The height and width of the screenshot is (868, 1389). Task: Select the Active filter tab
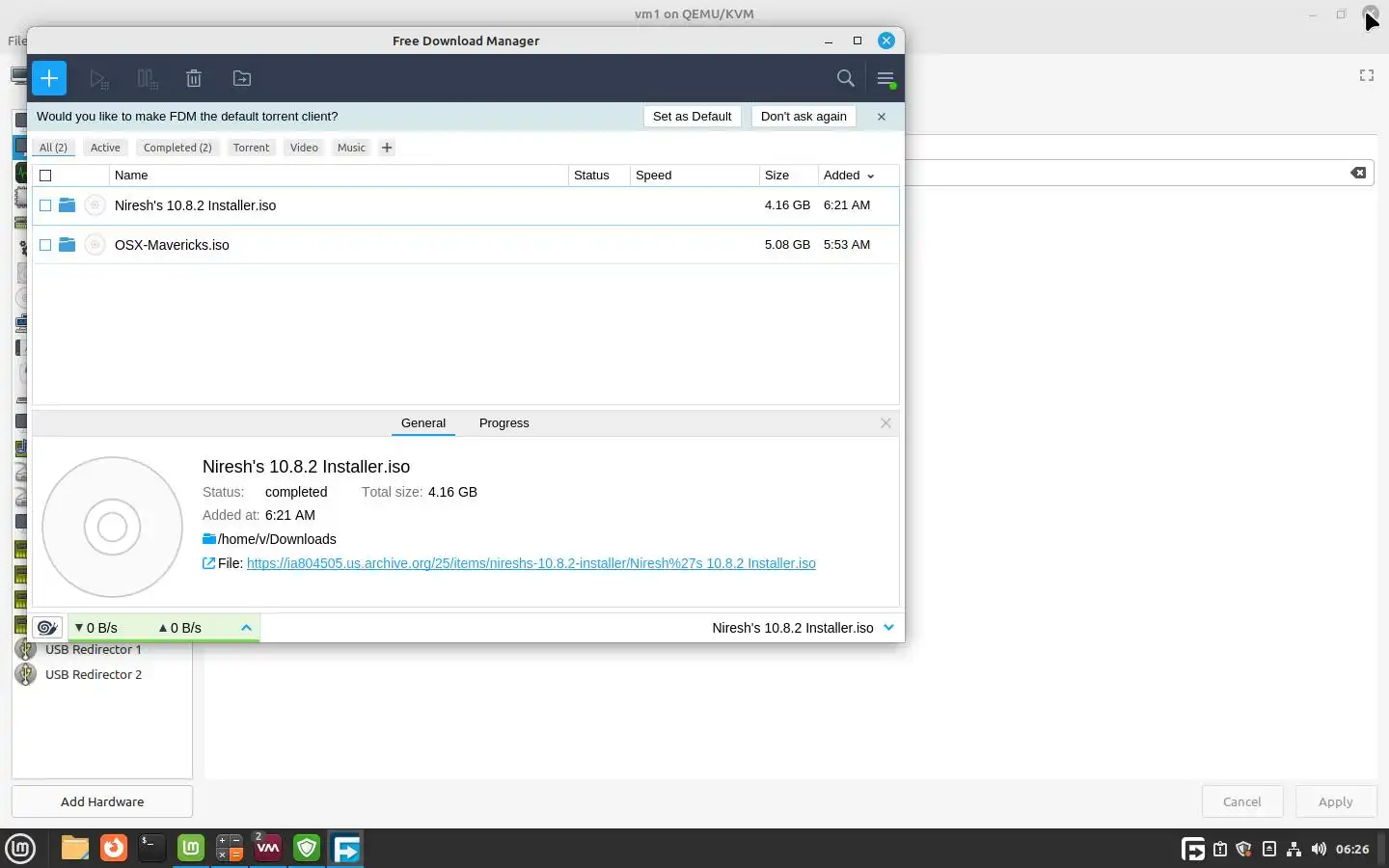tap(105, 148)
